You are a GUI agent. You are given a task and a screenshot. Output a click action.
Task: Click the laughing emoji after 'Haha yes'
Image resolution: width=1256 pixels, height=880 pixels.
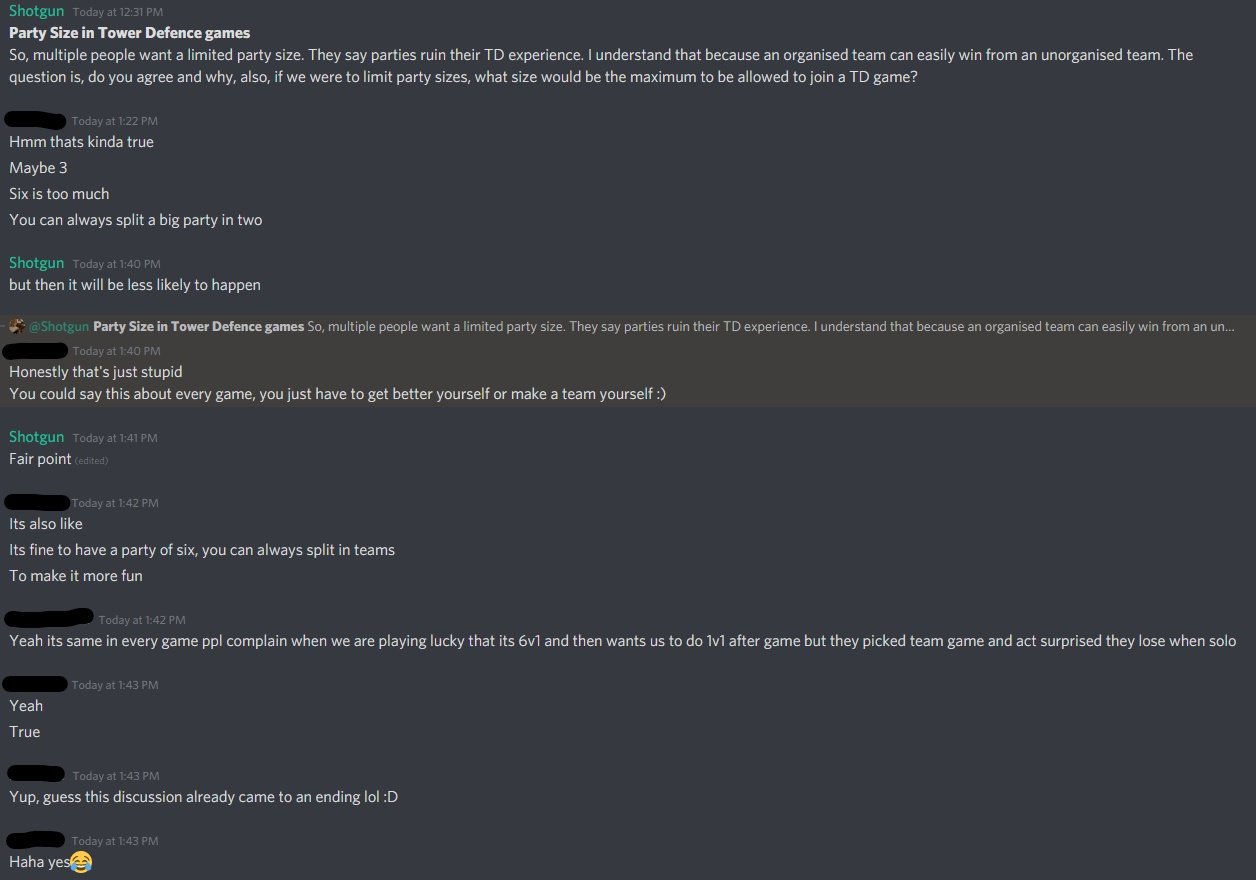[x=82, y=862]
